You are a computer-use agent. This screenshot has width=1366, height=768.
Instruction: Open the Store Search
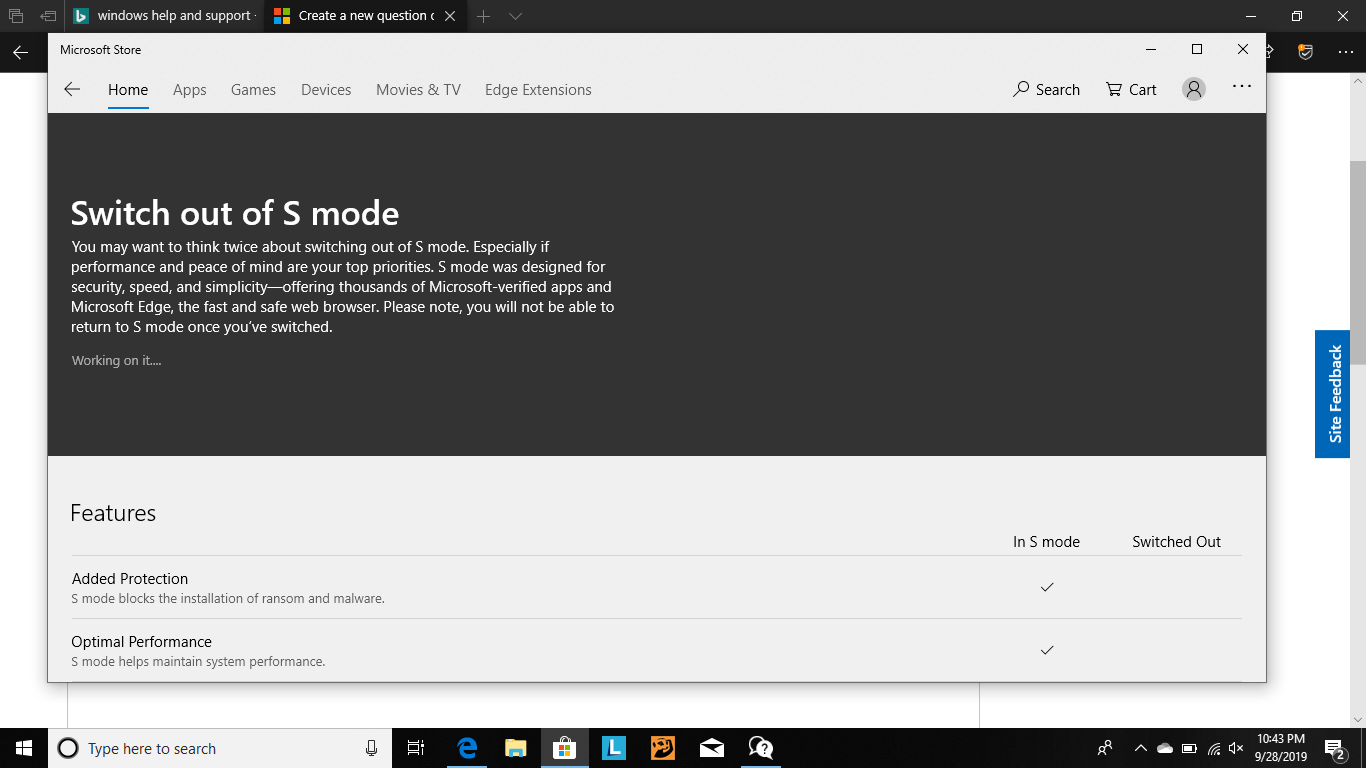1046,89
